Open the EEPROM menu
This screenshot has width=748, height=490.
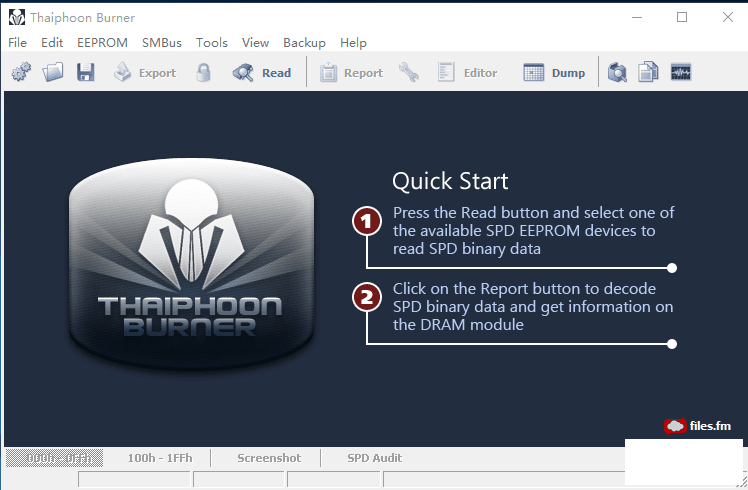click(102, 42)
